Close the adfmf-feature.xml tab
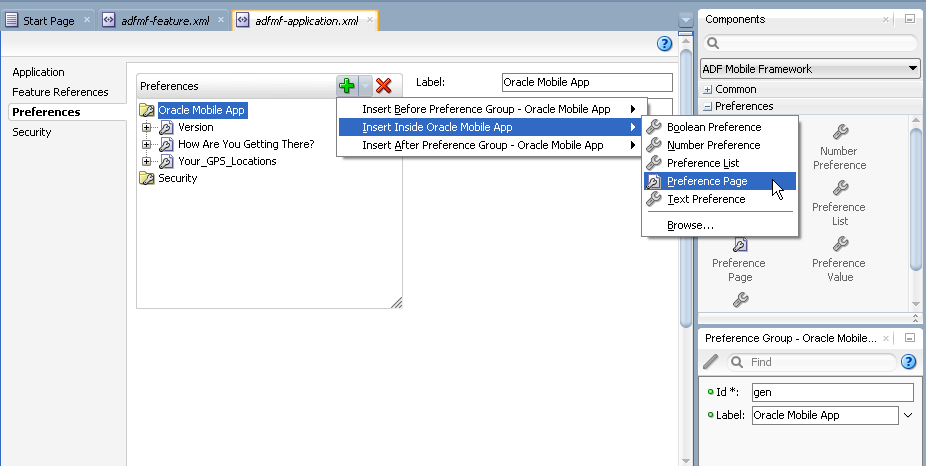Screen dimensions: 926x466 point(221,19)
